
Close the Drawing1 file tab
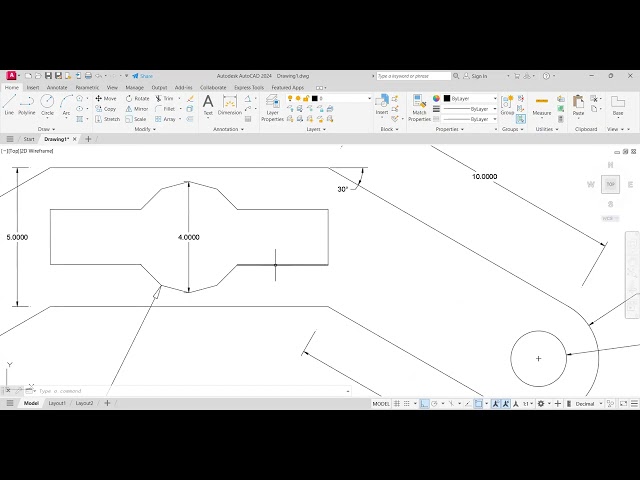[75, 139]
